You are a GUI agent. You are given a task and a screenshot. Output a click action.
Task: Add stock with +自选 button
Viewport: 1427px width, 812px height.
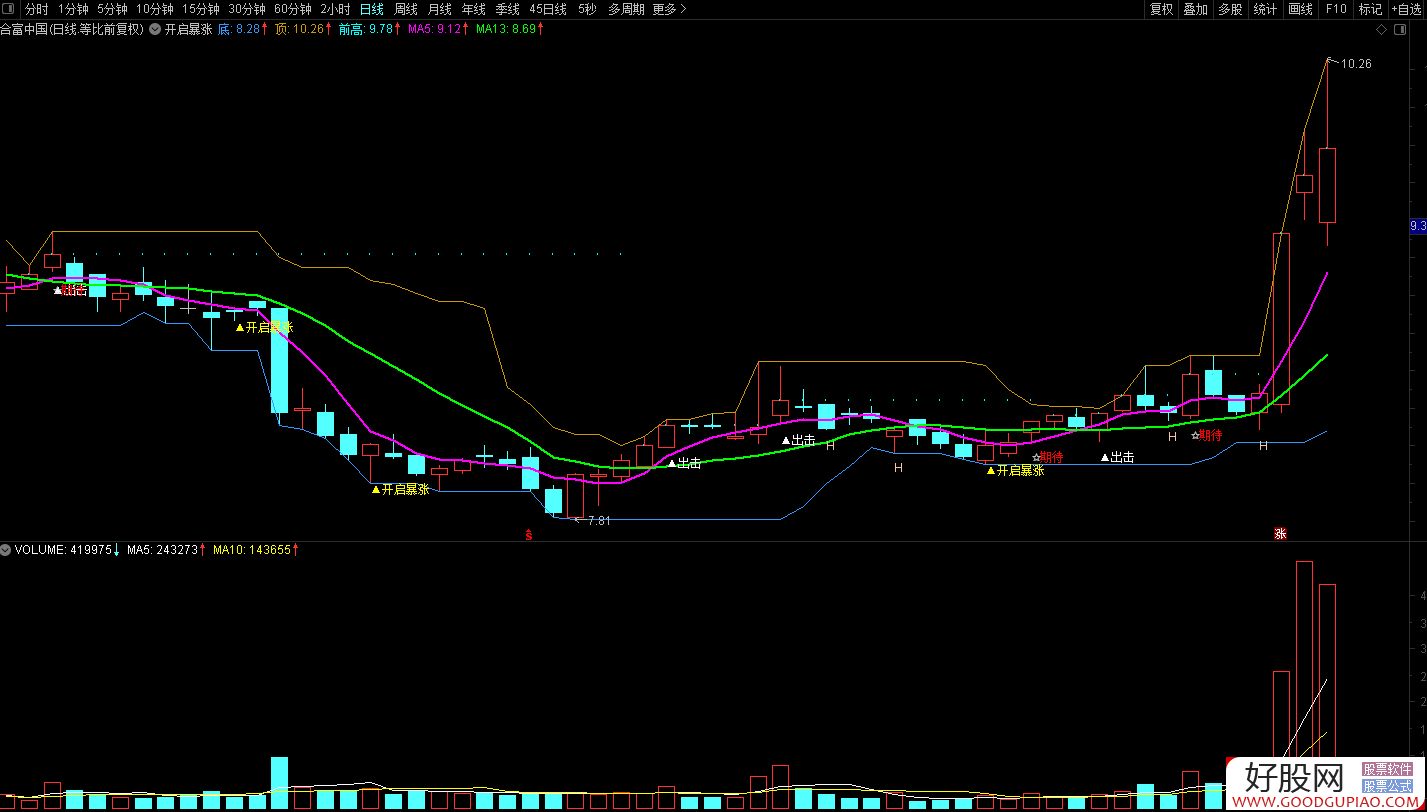click(1407, 9)
